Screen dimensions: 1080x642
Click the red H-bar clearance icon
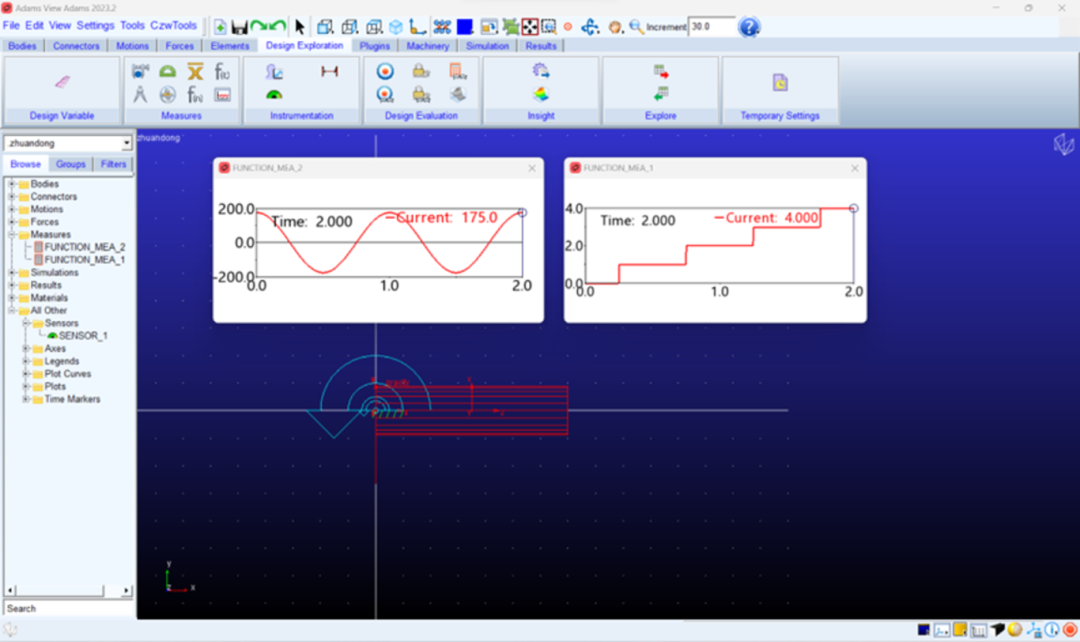click(329, 71)
